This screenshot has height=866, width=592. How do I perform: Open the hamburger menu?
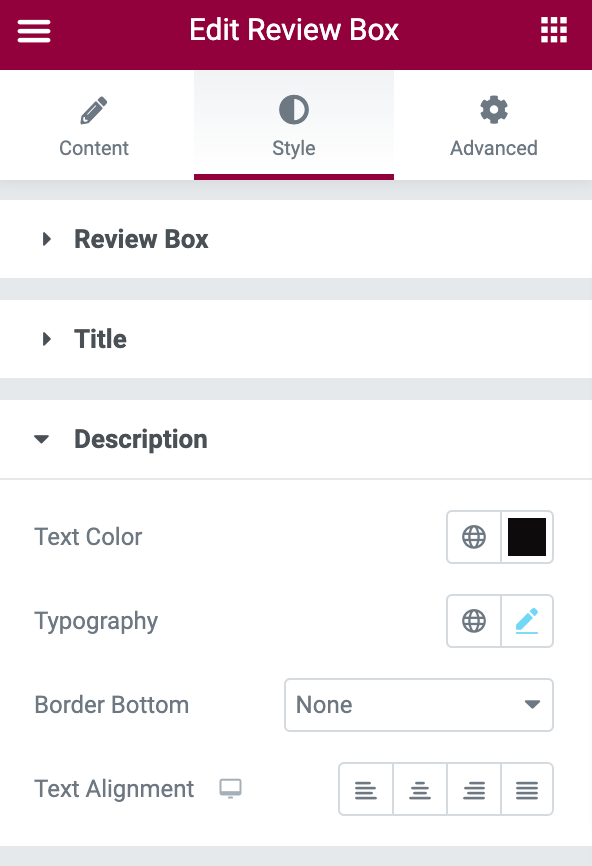pos(34,30)
